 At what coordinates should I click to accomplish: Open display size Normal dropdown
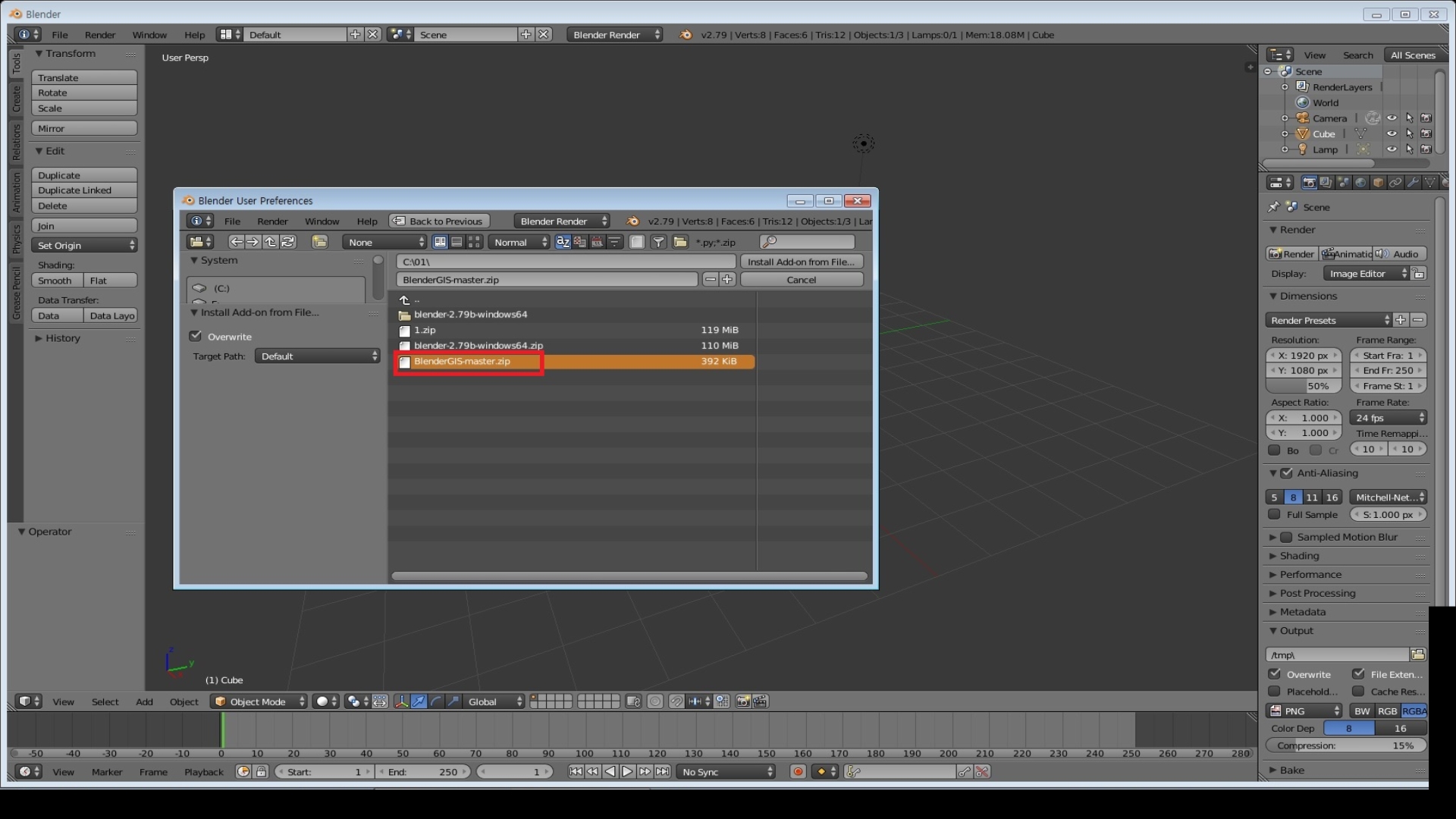tap(519, 242)
